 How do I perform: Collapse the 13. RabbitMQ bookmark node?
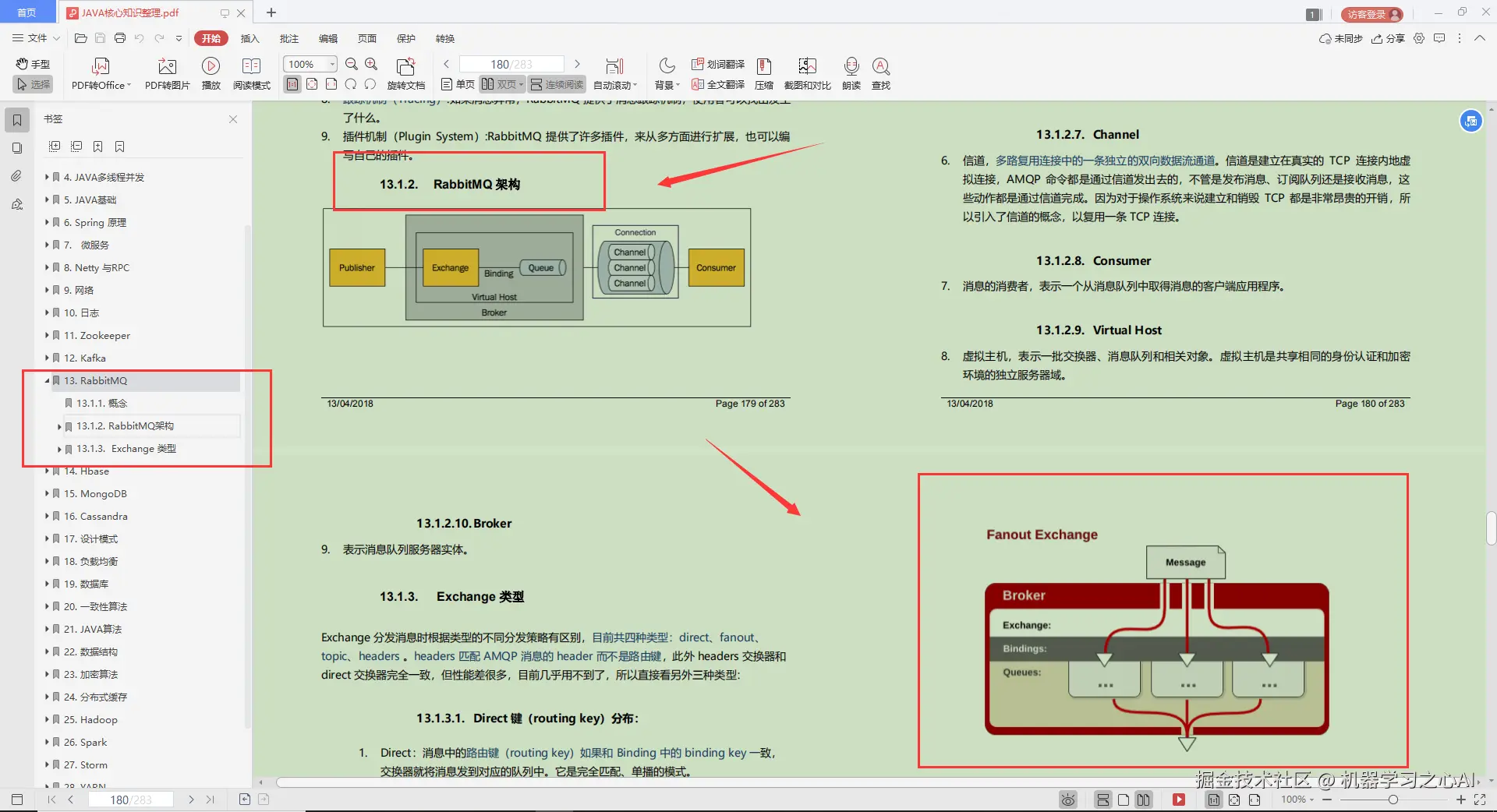pyautogui.click(x=47, y=380)
